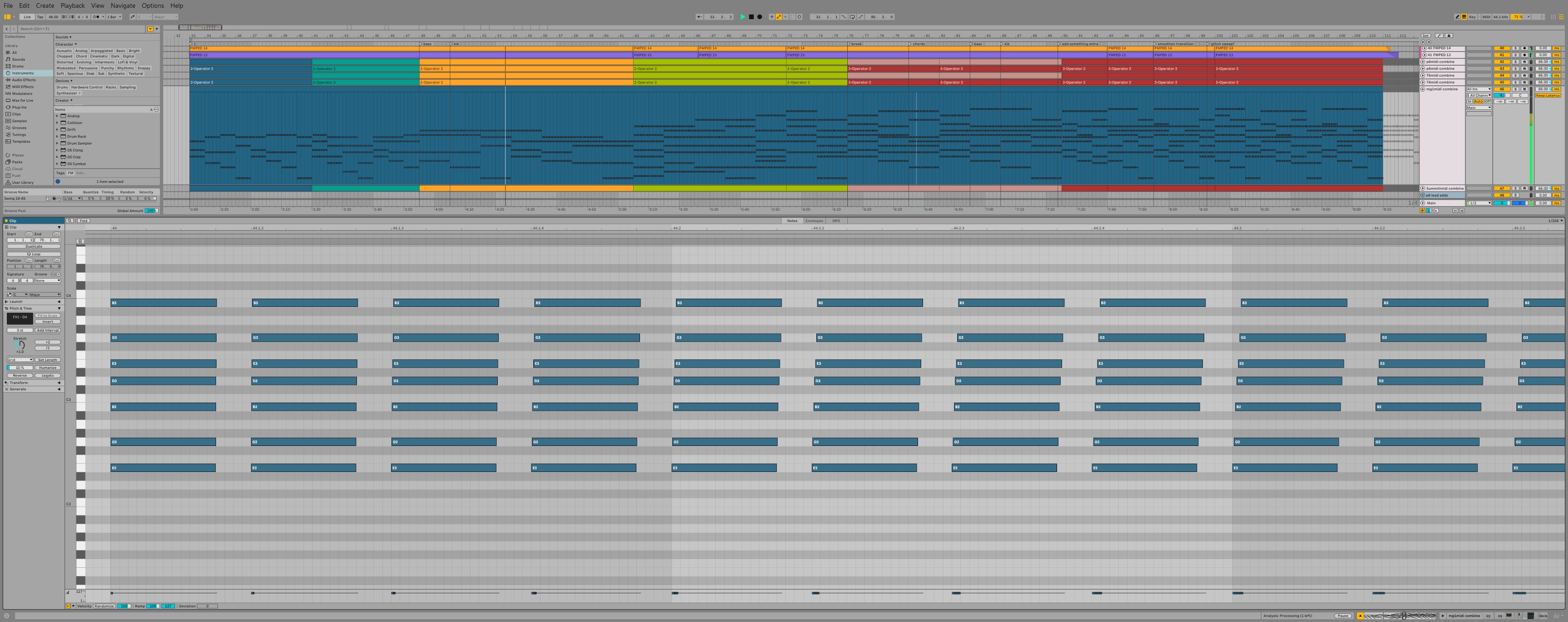Viewport: 1568px width, 622px height.
Task: Click the Legato button
Action: (47, 375)
